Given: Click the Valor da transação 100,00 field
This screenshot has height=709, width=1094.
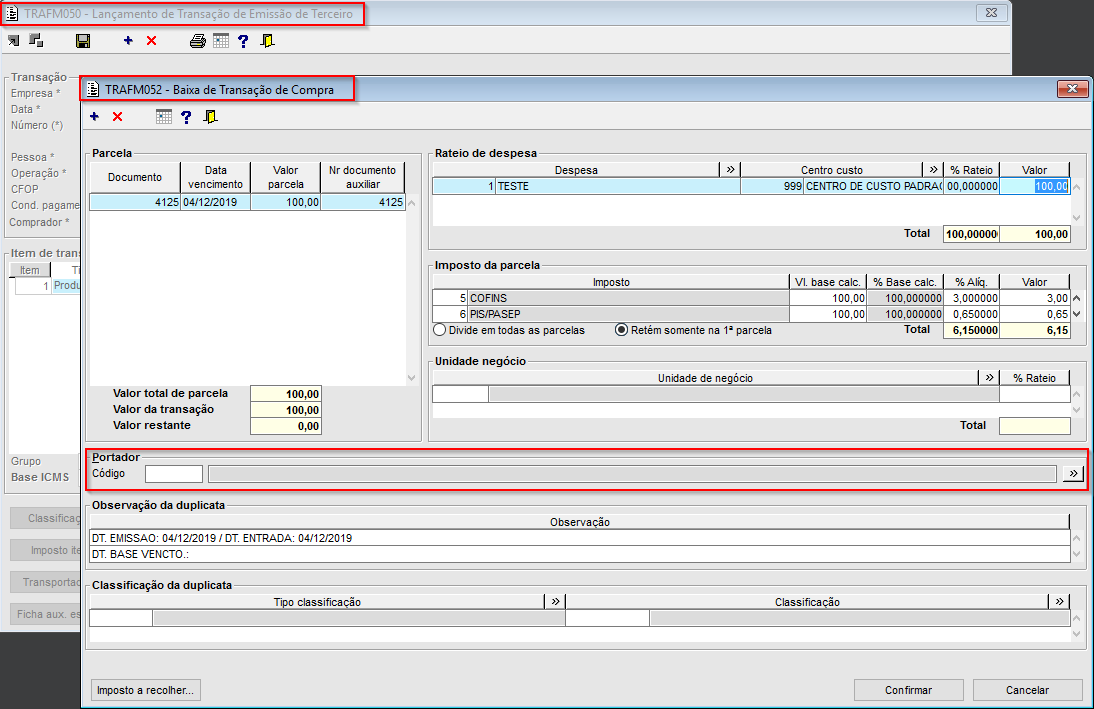Looking at the screenshot, I should 286,410.
